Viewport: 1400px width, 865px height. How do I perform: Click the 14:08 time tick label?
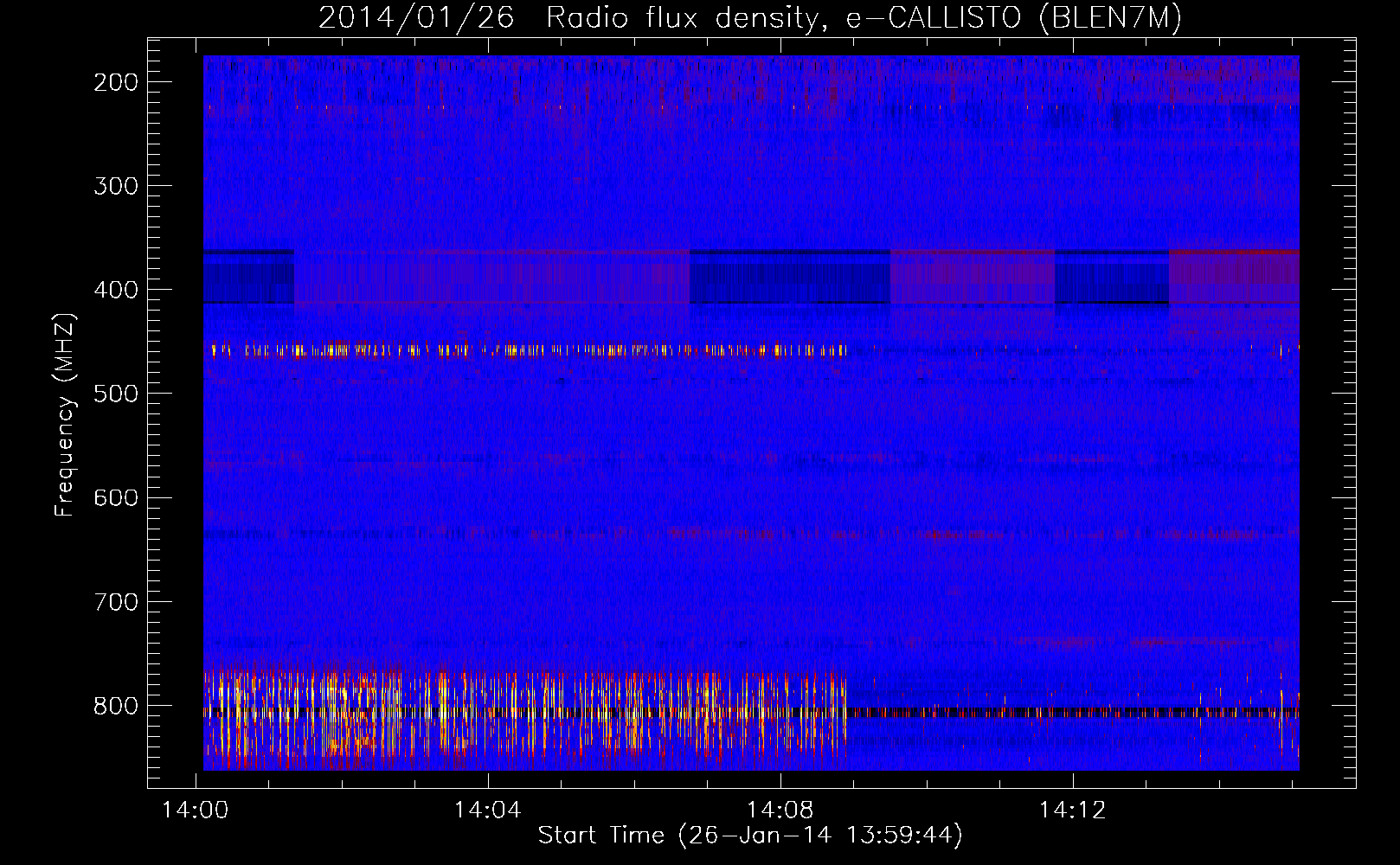tap(780, 811)
